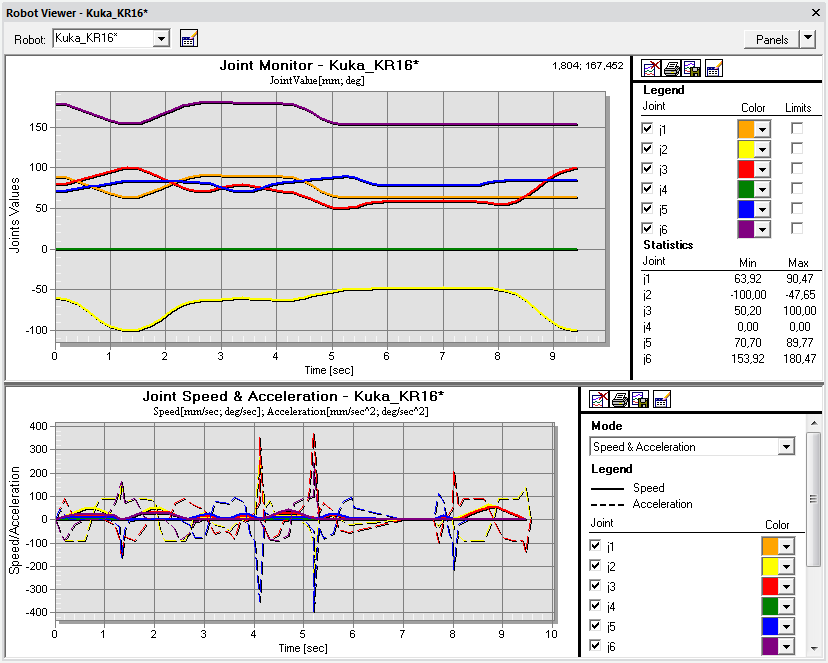Image resolution: width=828 pixels, height=663 pixels.
Task: Uncheck j5 in Speed & Acceleration legend
Action: 595,626
